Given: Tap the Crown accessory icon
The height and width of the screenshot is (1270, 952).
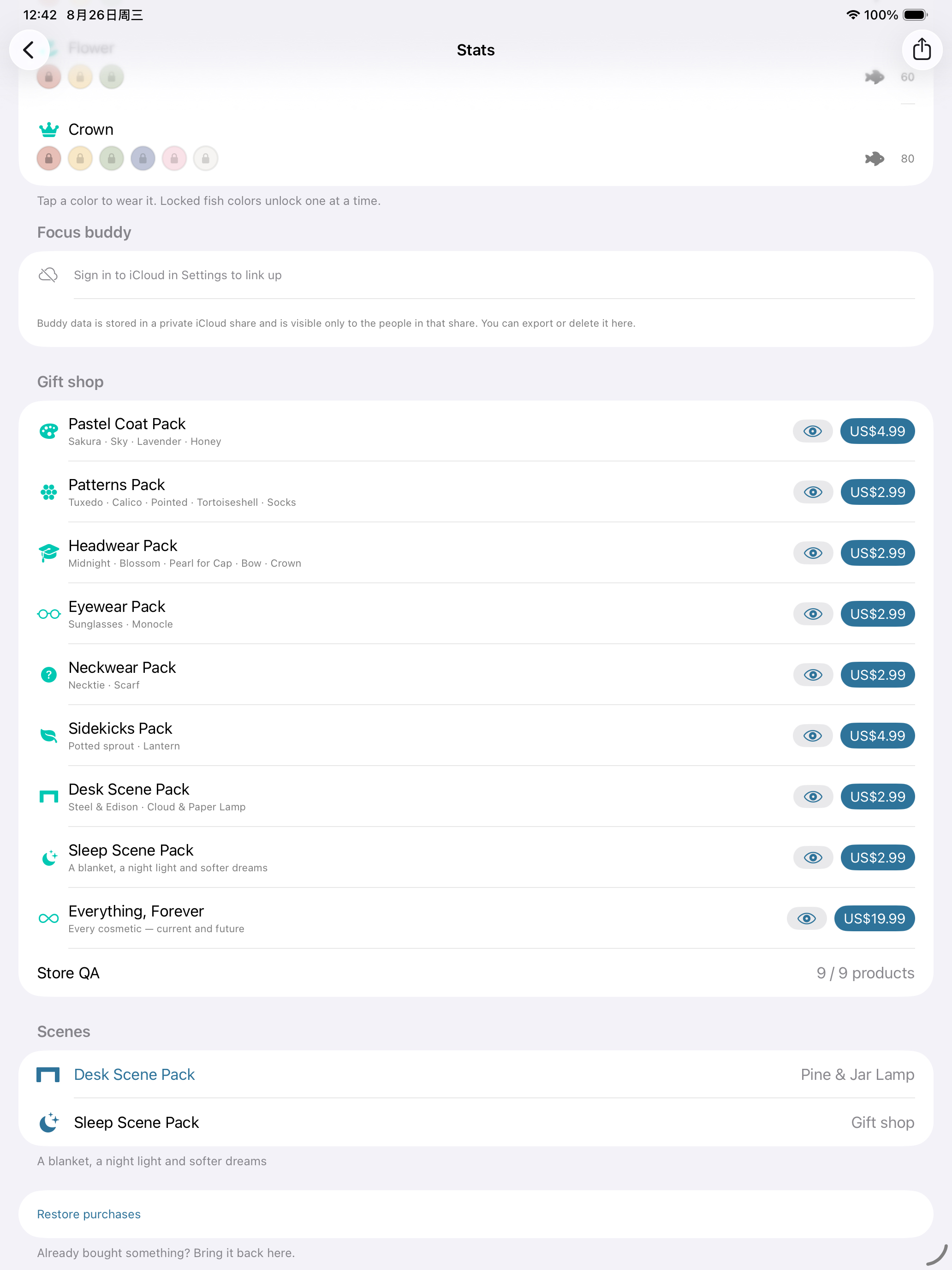Looking at the screenshot, I should [49, 130].
